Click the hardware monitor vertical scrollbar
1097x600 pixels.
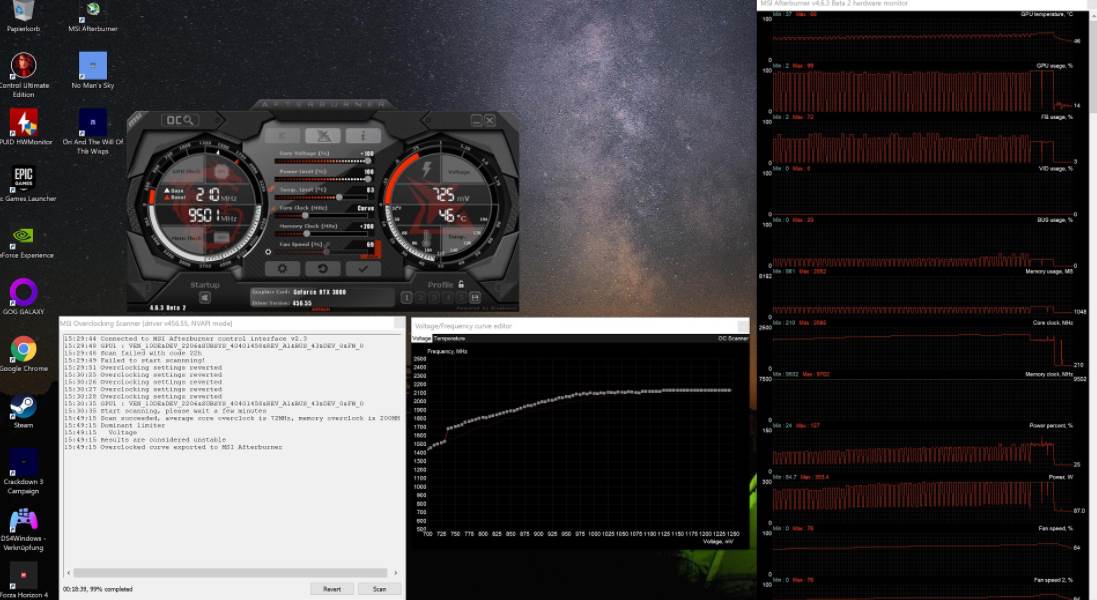click(1091, 305)
